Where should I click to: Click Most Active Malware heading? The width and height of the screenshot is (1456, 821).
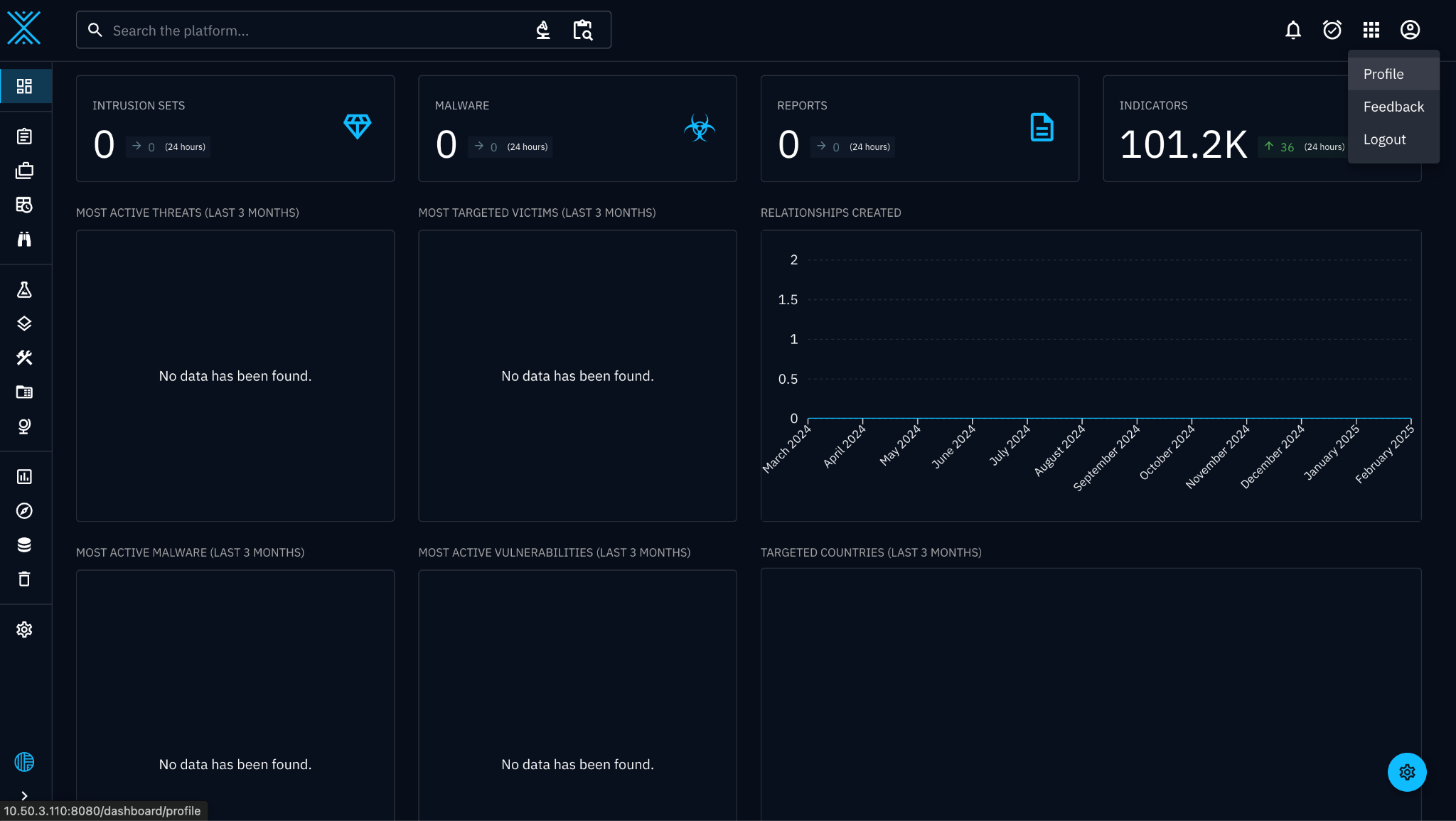[x=190, y=552]
